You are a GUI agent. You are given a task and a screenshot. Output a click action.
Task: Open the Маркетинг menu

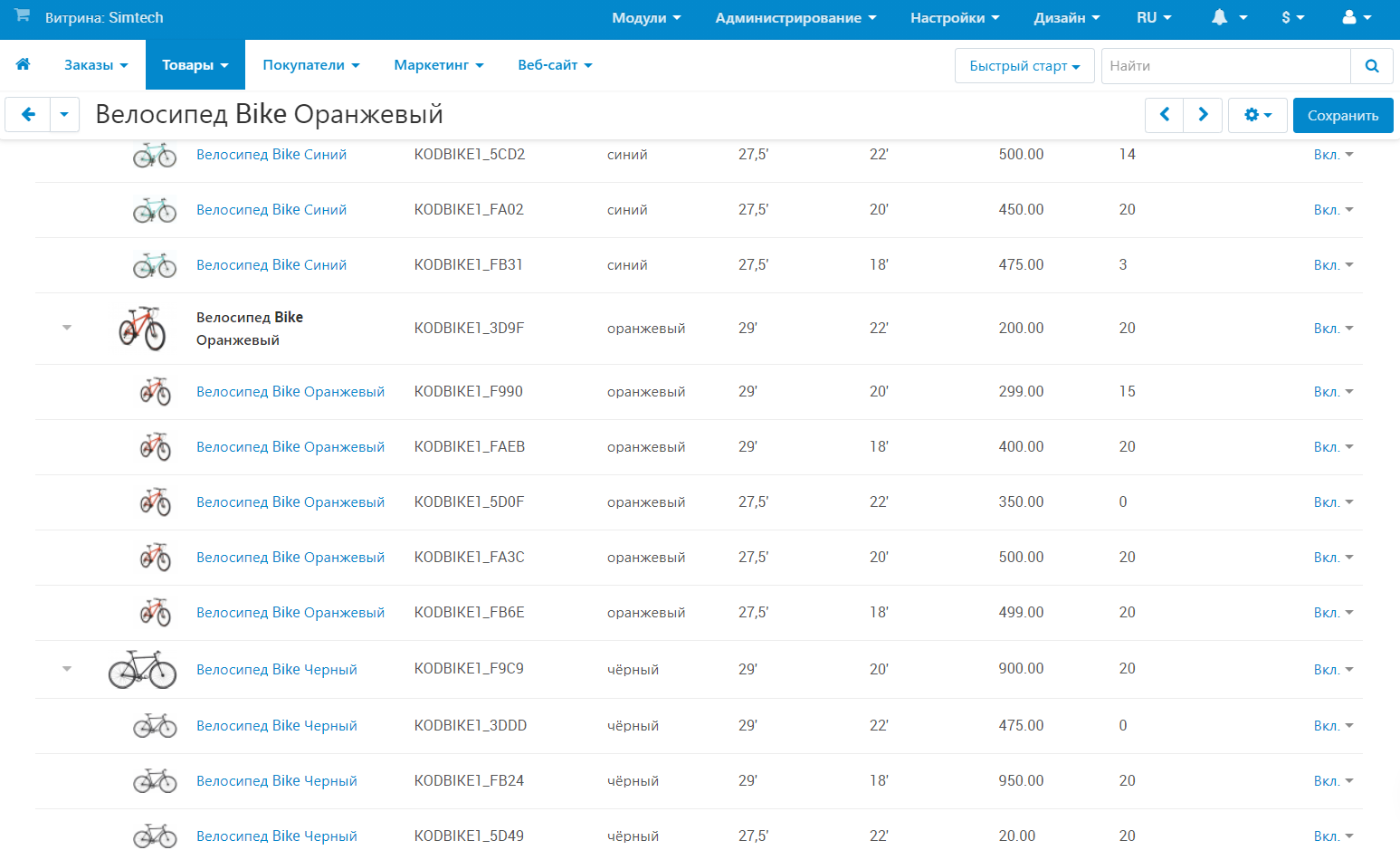coord(438,65)
